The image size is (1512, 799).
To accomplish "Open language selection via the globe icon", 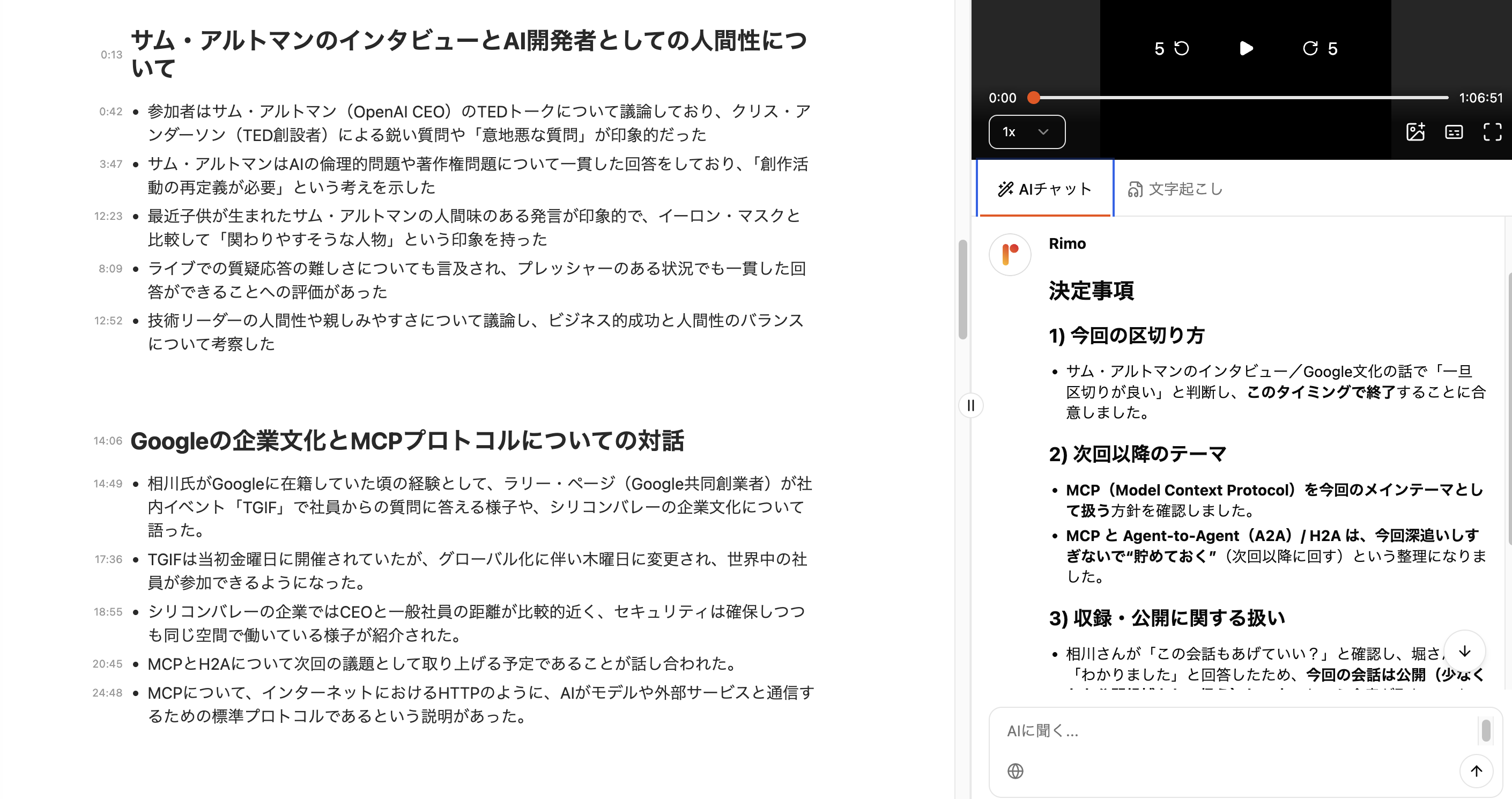I will tap(1016, 772).
